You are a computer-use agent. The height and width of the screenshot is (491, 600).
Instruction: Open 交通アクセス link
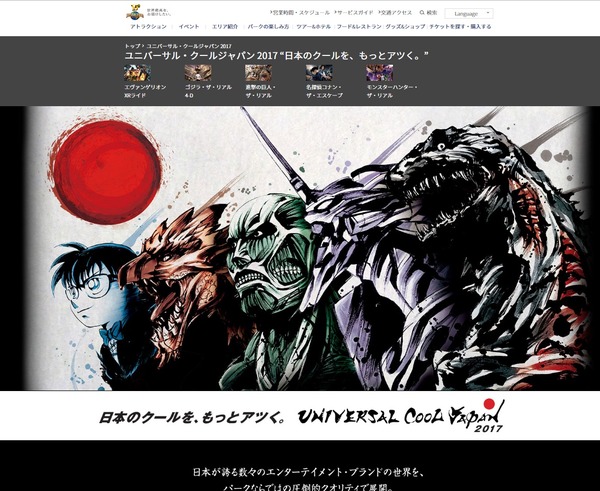pyautogui.click(x=395, y=13)
